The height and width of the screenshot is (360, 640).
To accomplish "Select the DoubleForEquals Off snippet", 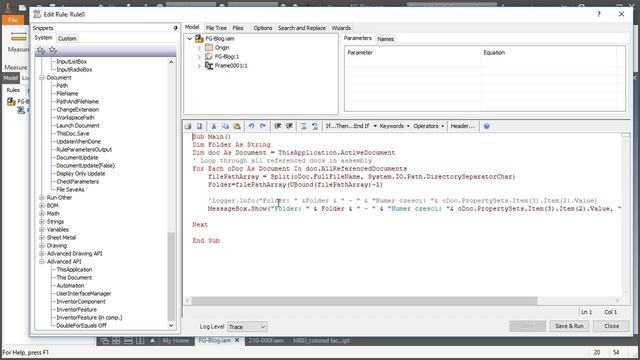I will pos(81,326).
